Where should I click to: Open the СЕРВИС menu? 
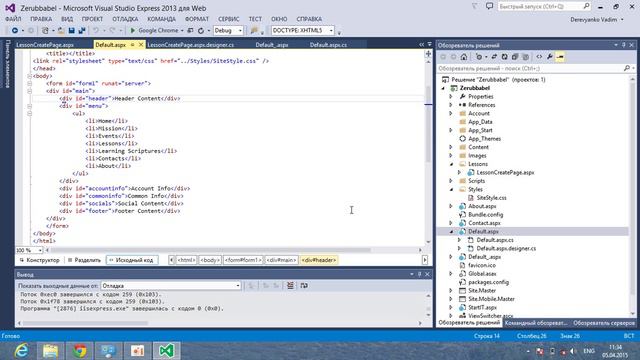pos(228,19)
